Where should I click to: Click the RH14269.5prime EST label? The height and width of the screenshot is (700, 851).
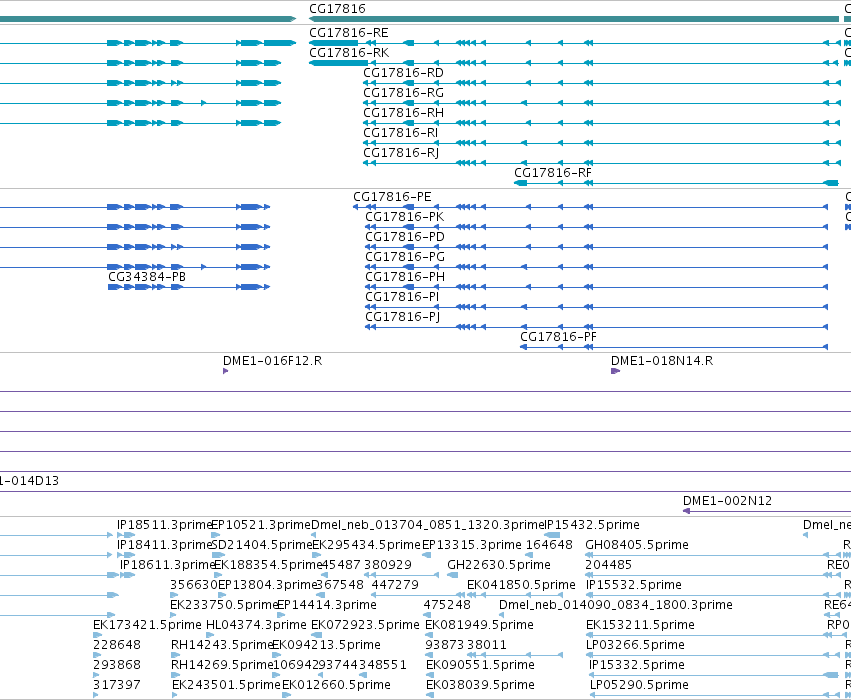[x=221, y=665]
